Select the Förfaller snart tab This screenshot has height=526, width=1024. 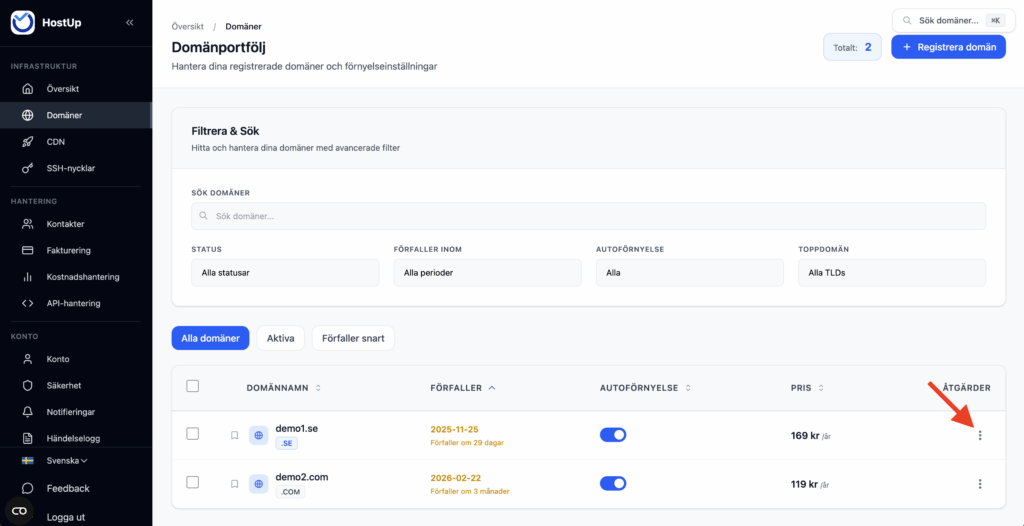click(x=353, y=338)
